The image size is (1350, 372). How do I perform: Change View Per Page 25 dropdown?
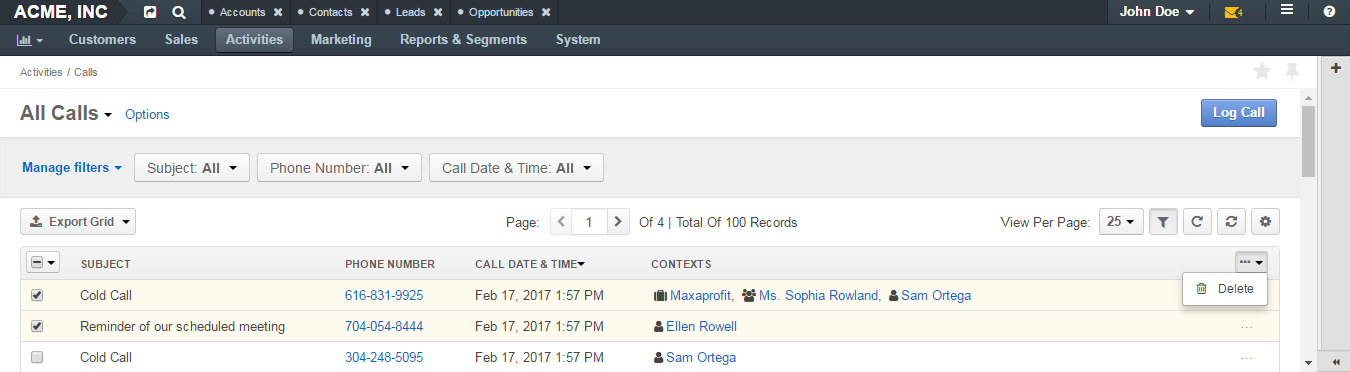pyautogui.click(x=1121, y=222)
